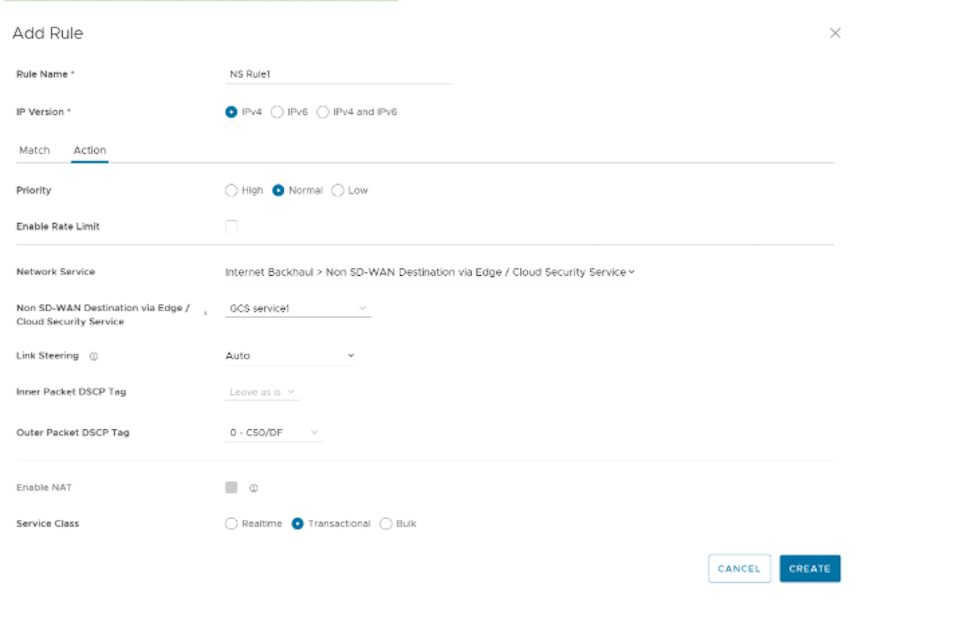Toggle the Enable NAT checkbox
972x618 pixels.
(231, 488)
